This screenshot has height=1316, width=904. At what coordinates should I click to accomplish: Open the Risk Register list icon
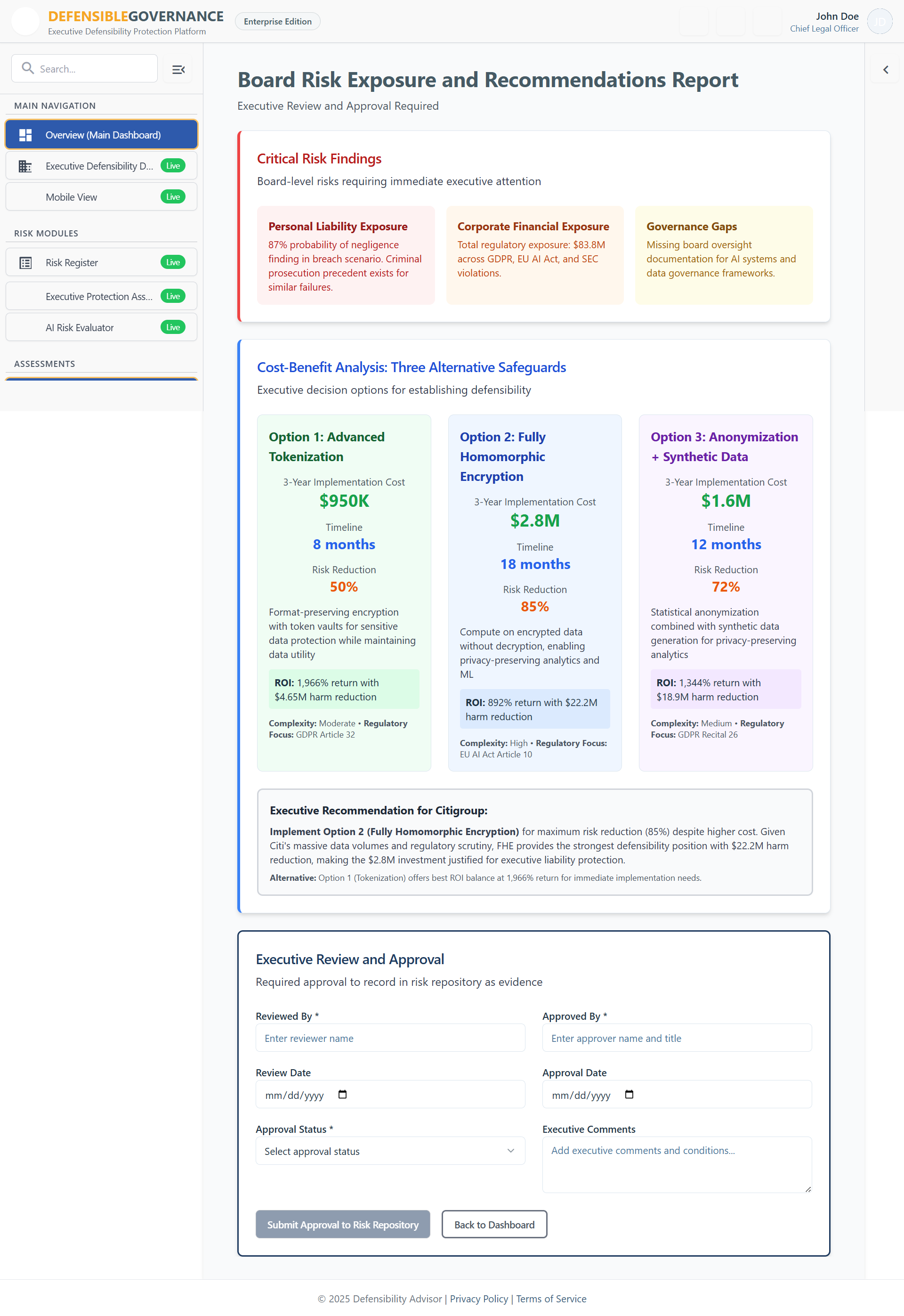click(25, 262)
